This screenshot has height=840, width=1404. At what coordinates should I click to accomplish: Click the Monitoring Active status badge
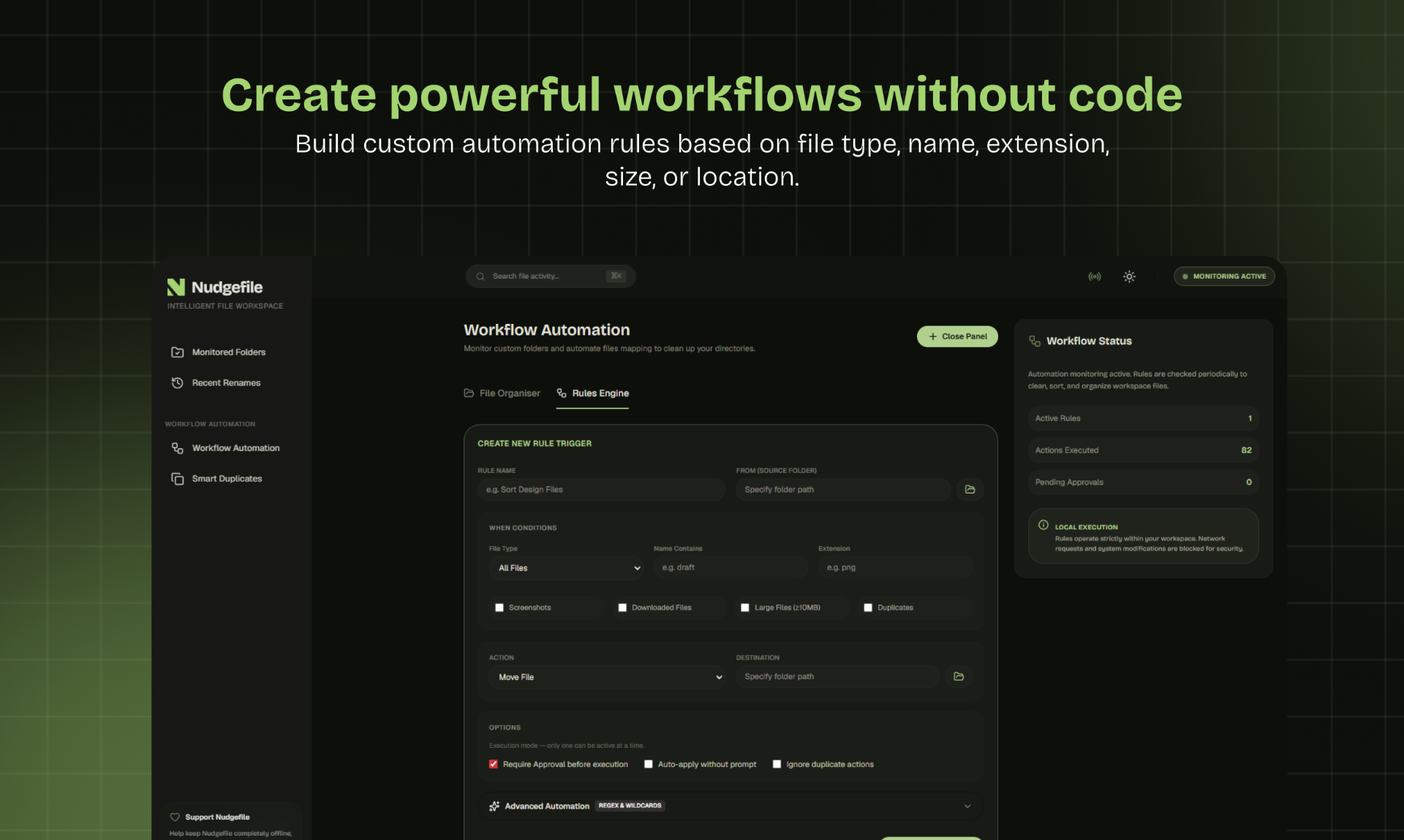coord(1224,276)
